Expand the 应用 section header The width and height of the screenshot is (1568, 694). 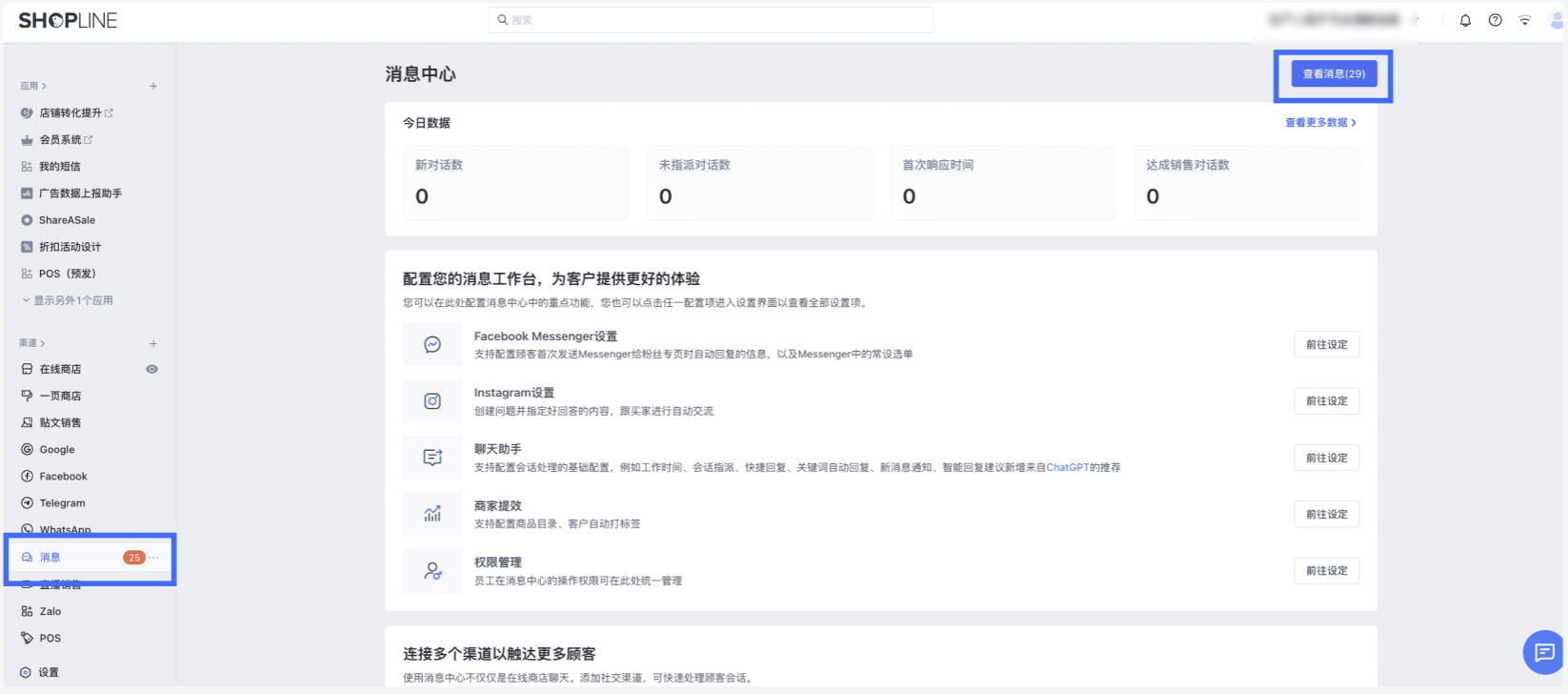point(33,86)
